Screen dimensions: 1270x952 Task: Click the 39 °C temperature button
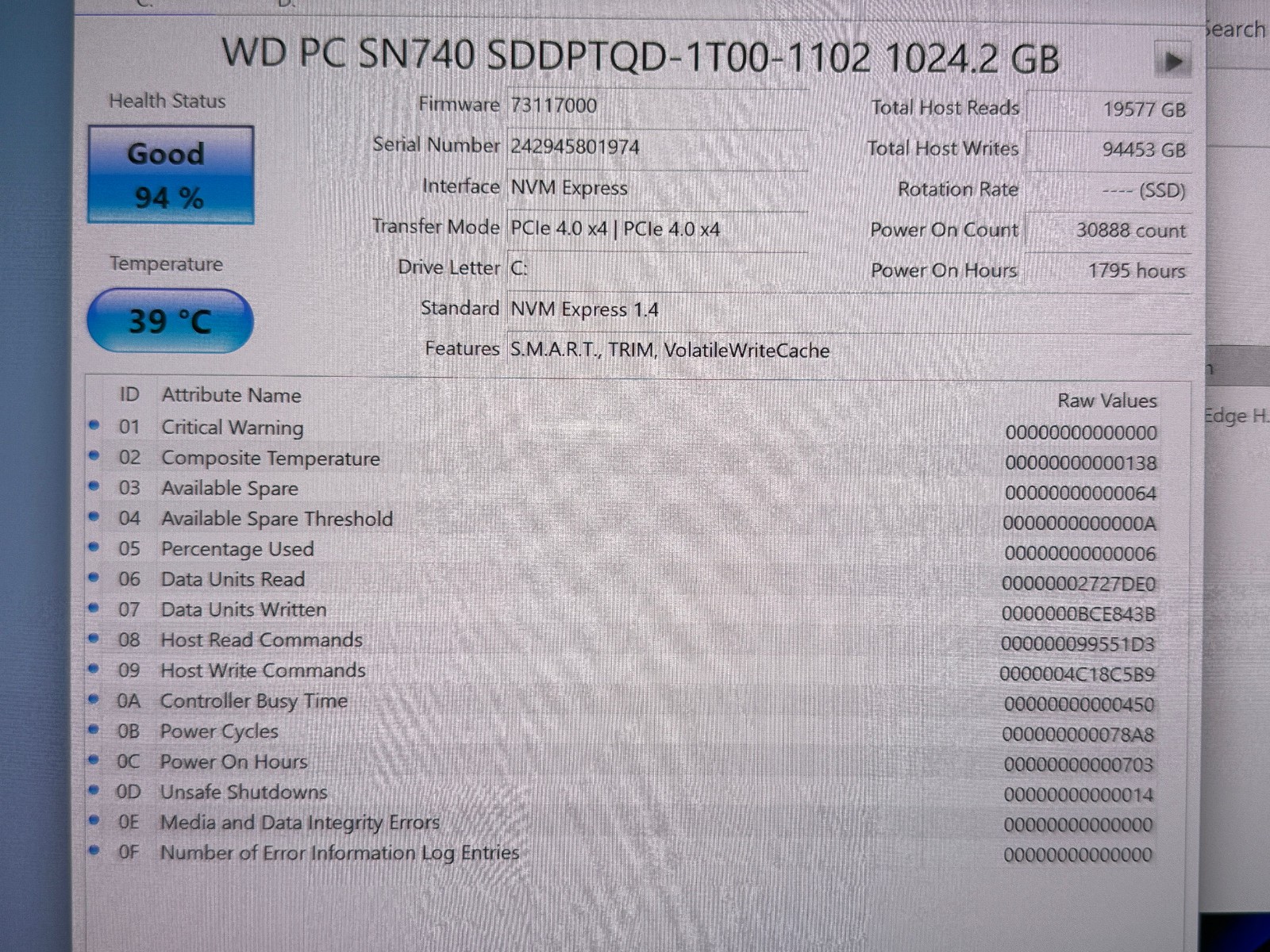coord(170,321)
